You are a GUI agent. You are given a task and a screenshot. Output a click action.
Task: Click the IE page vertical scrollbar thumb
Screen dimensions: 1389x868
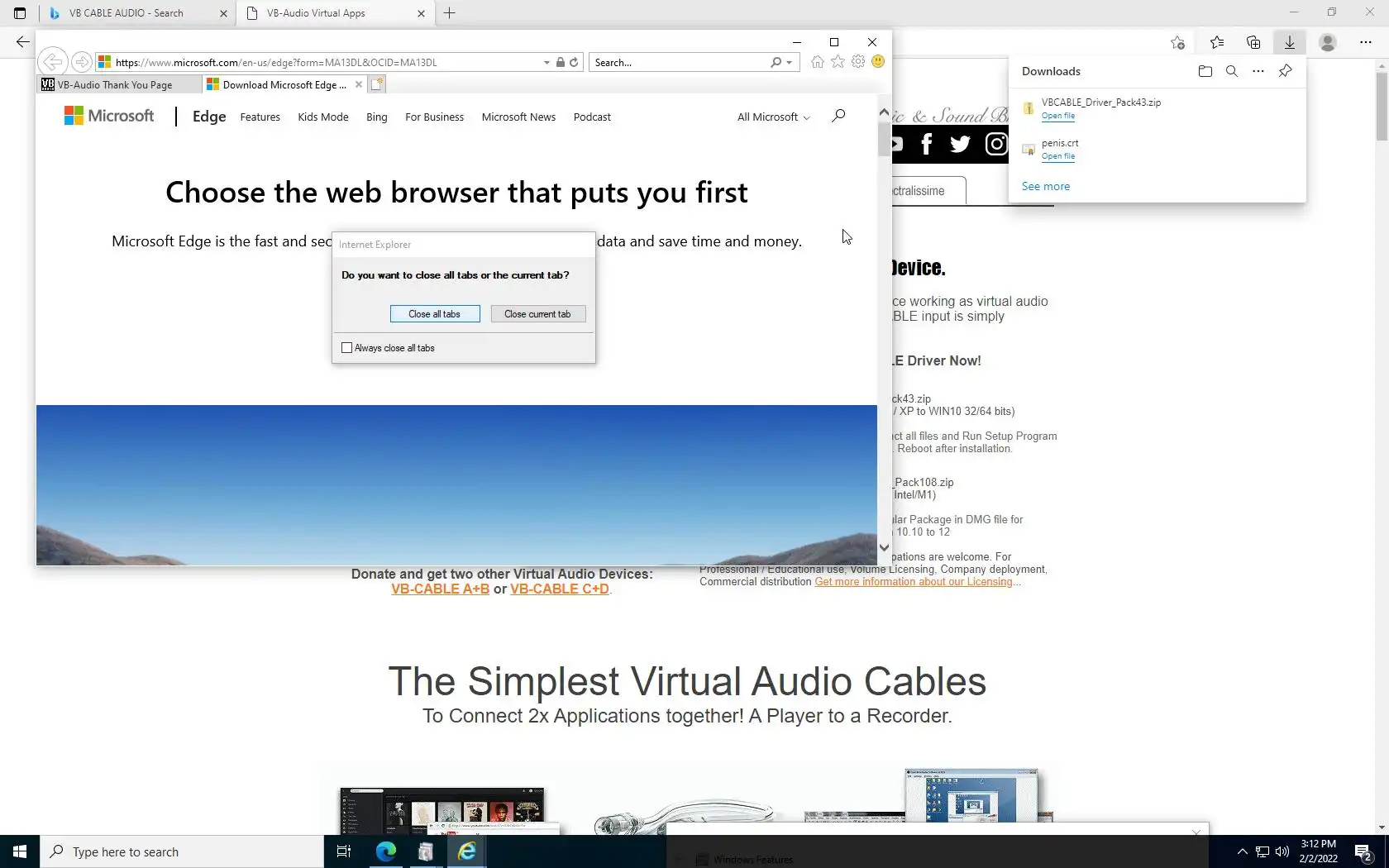tap(884, 139)
